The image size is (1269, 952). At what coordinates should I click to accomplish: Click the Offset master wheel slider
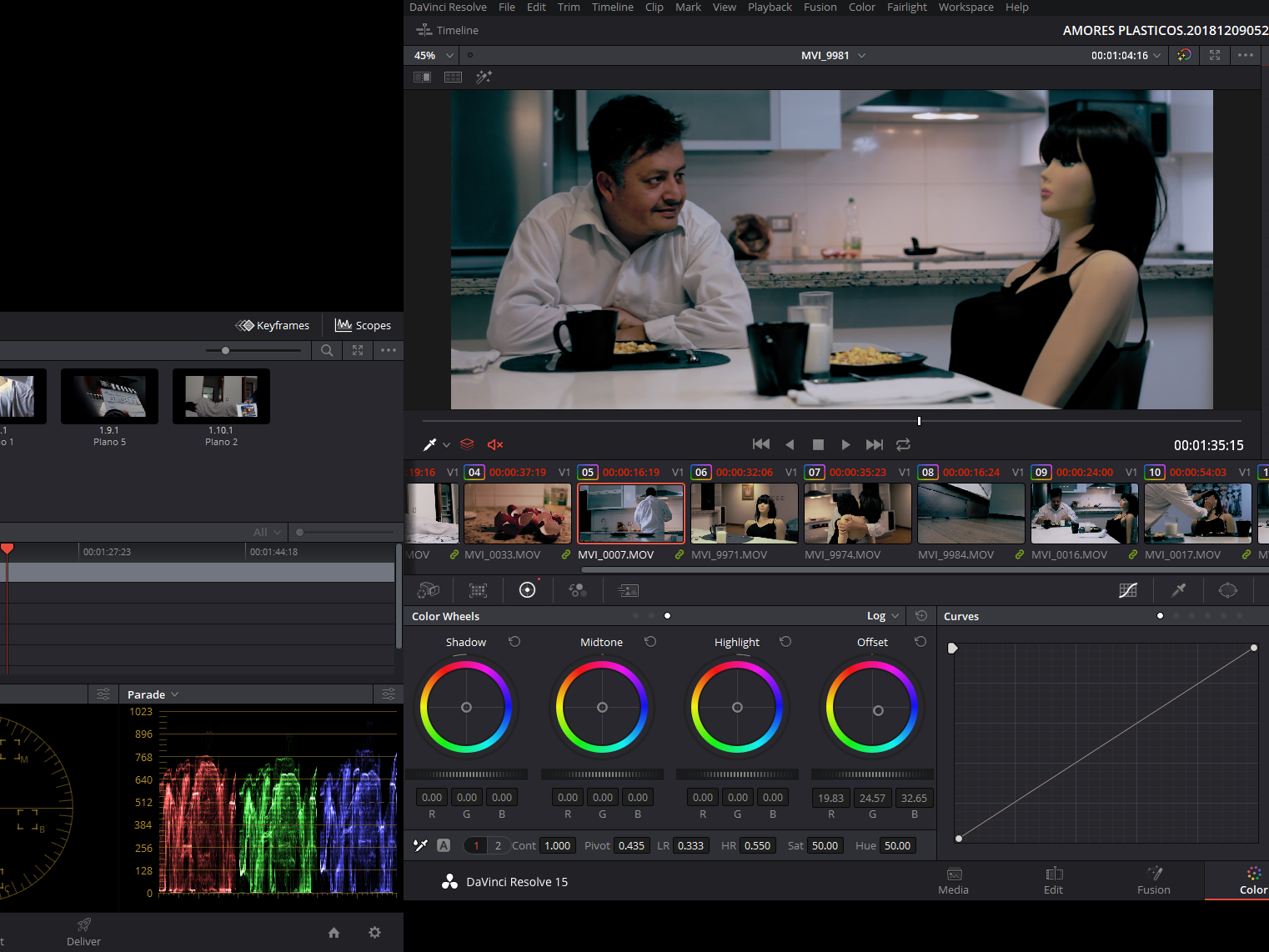pyautogui.click(x=873, y=774)
